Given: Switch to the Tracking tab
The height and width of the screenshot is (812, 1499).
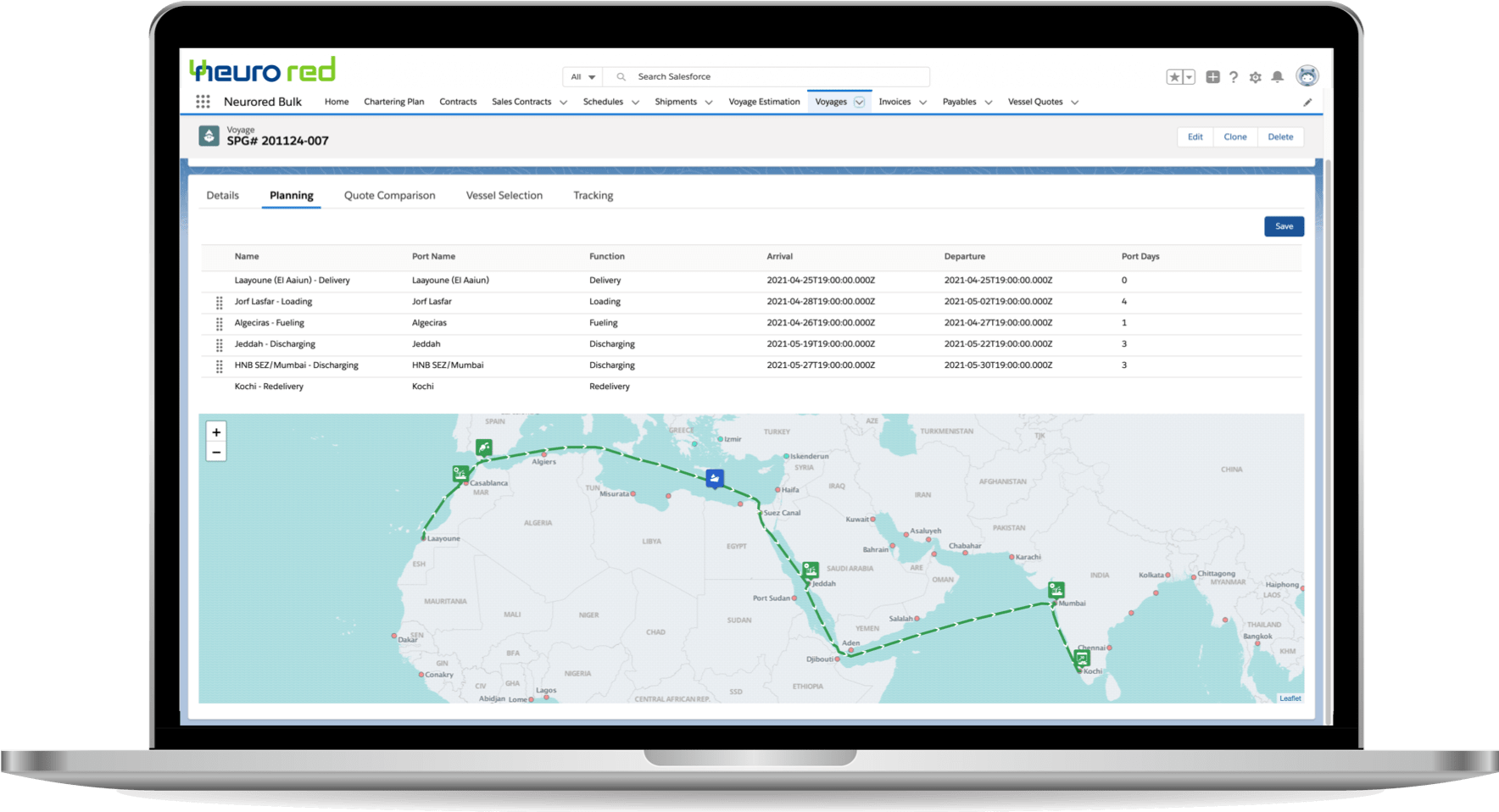Looking at the screenshot, I should [593, 195].
